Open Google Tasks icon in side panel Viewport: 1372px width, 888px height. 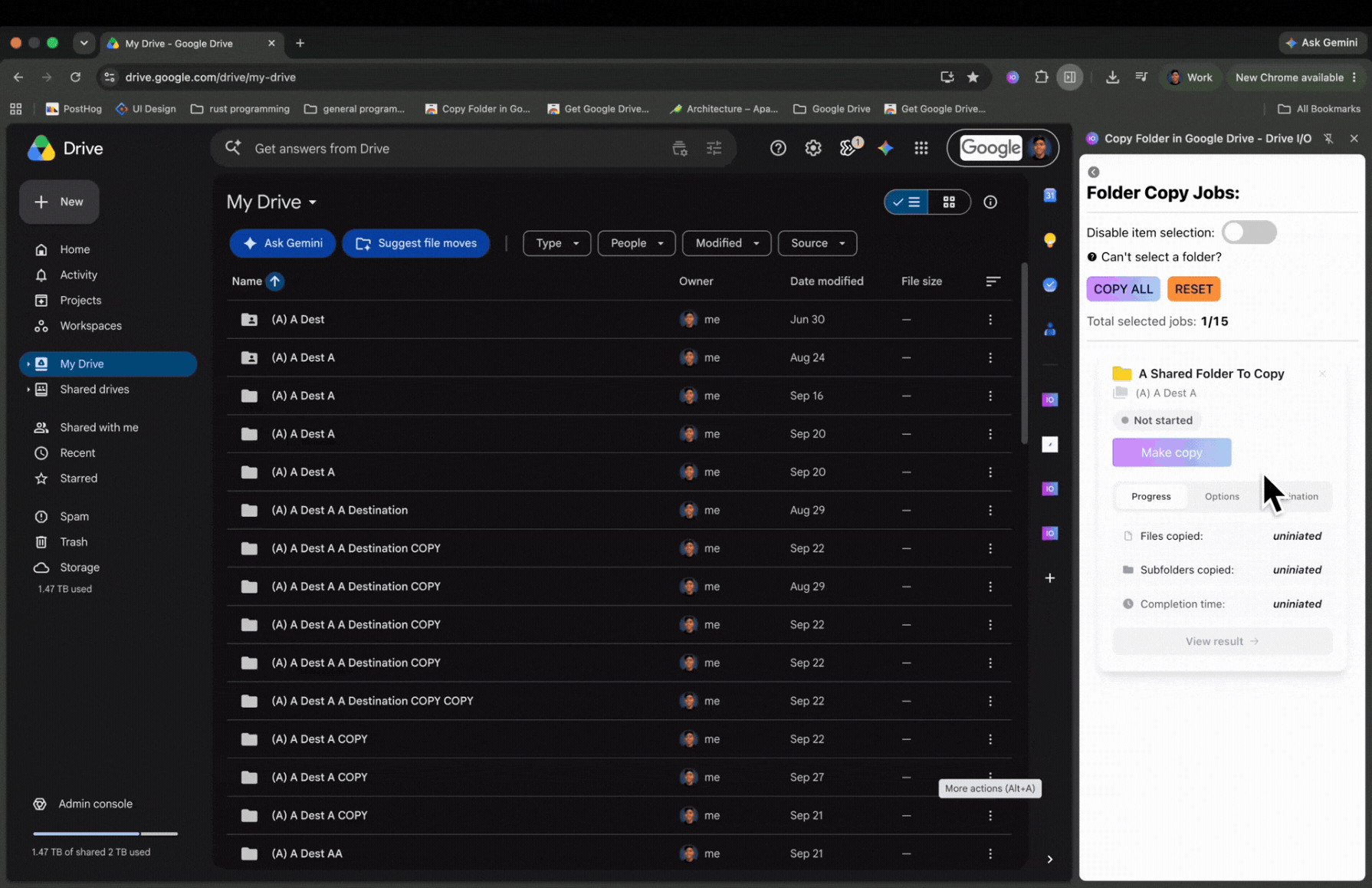click(x=1050, y=284)
